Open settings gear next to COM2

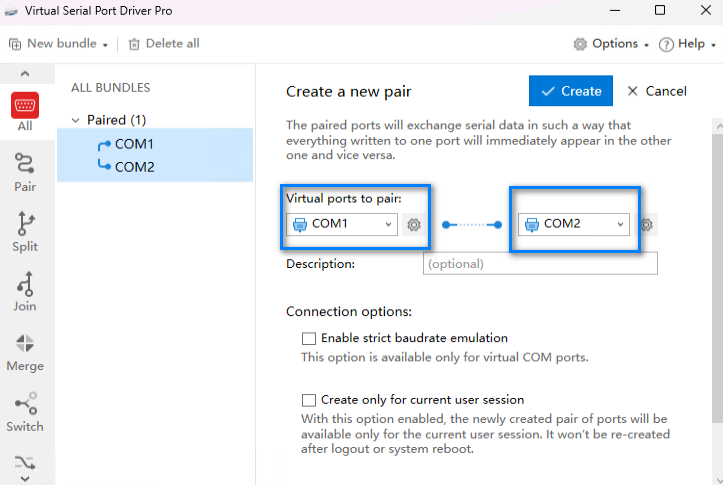click(646, 225)
